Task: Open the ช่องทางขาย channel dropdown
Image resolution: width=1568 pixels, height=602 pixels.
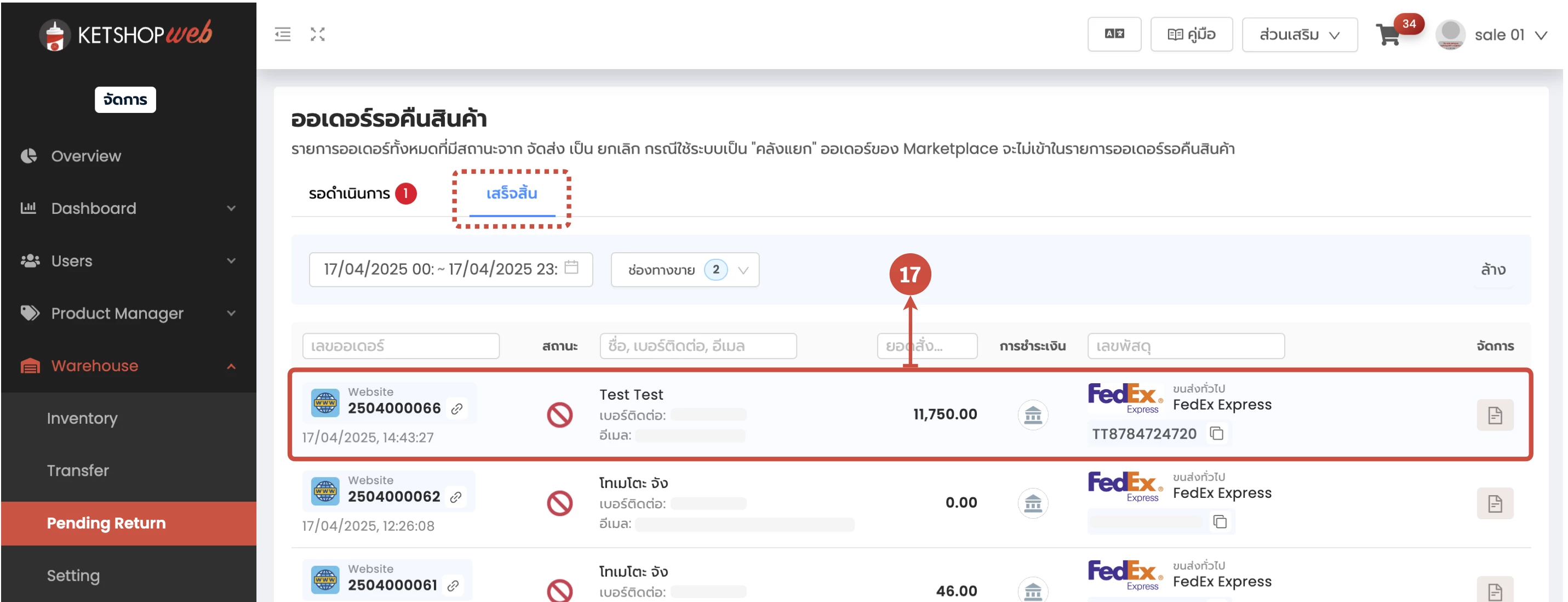Action: 685,269
